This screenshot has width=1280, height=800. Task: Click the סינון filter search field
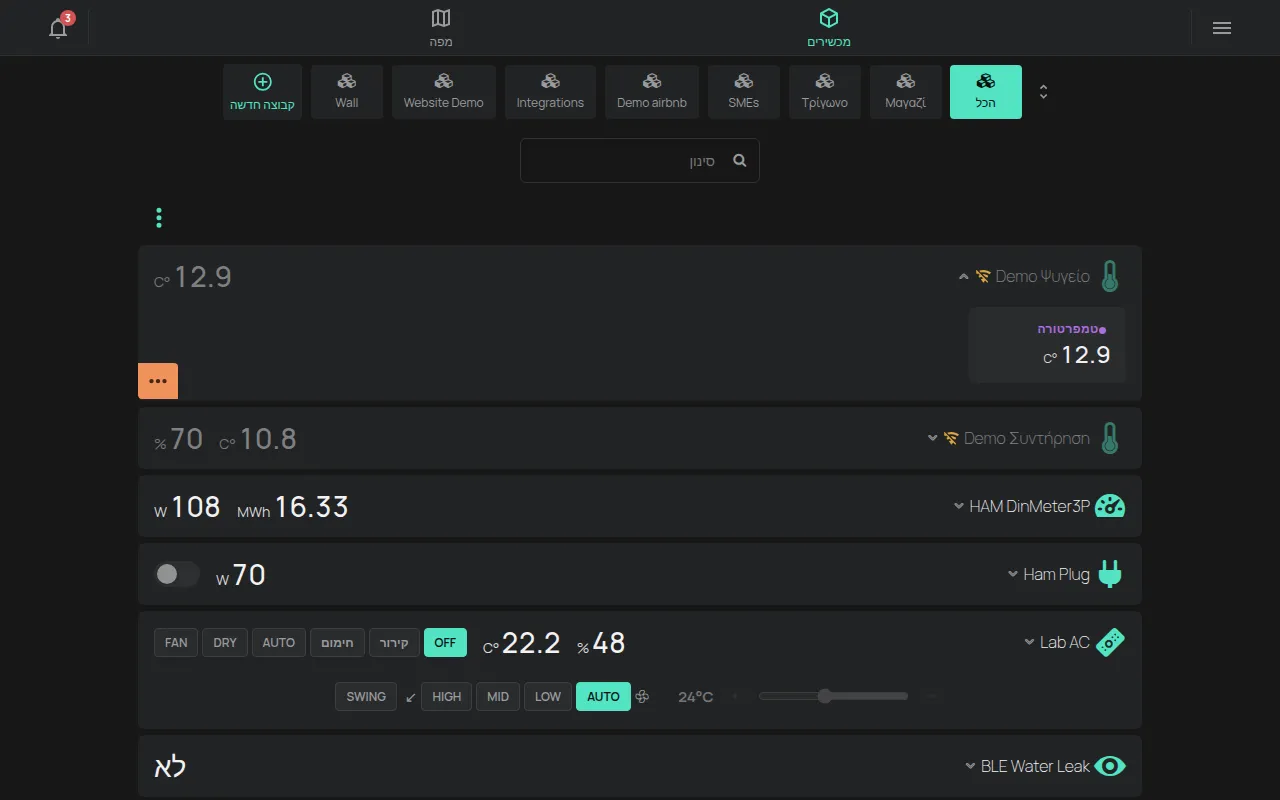coord(640,160)
